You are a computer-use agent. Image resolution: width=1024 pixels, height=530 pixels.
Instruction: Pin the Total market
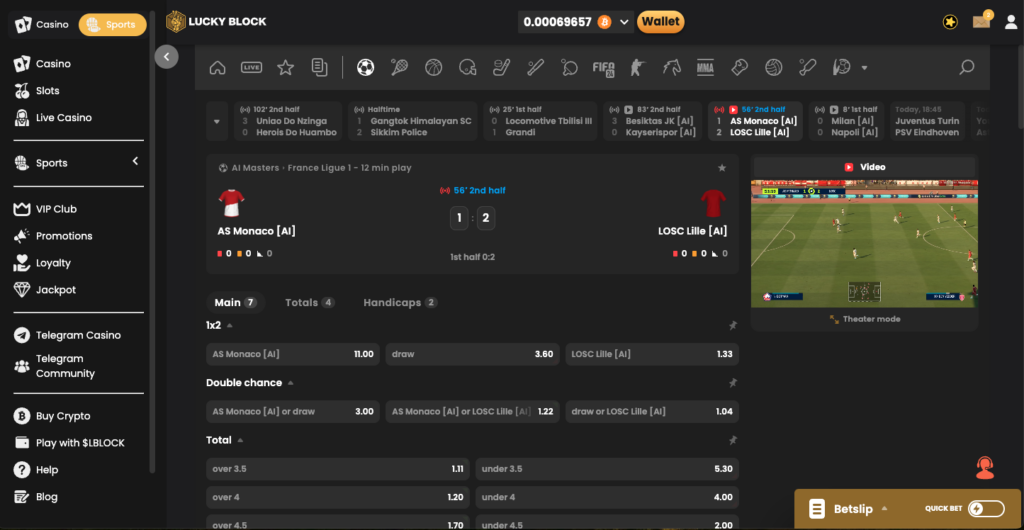(x=733, y=440)
